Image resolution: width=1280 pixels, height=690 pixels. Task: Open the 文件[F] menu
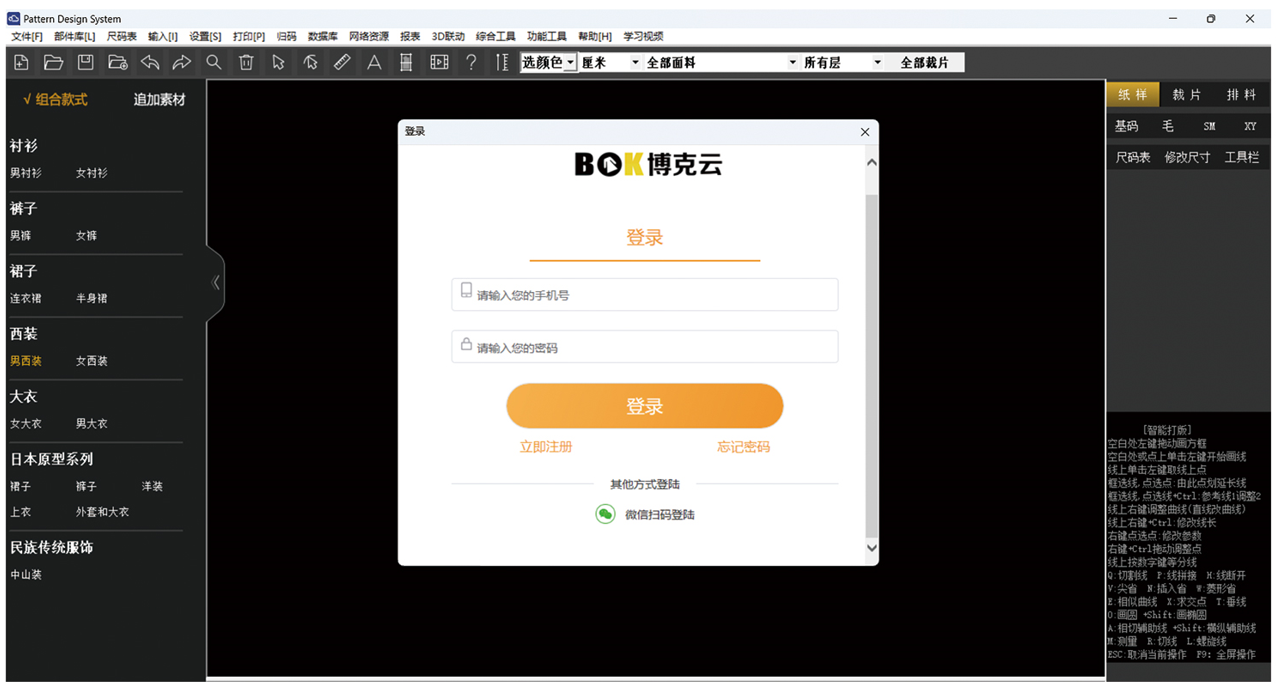click(x=27, y=36)
